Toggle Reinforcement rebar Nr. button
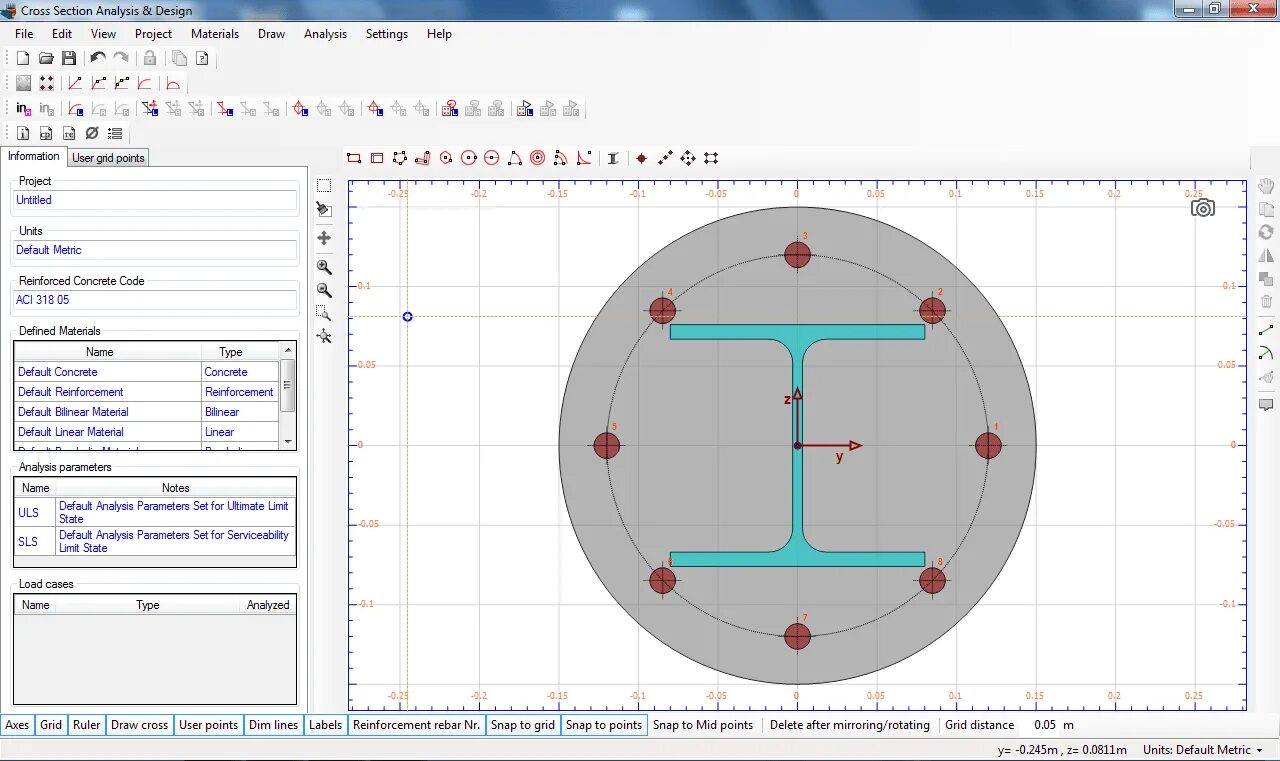The height and width of the screenshot is (761, 1280). click(416, 725)
